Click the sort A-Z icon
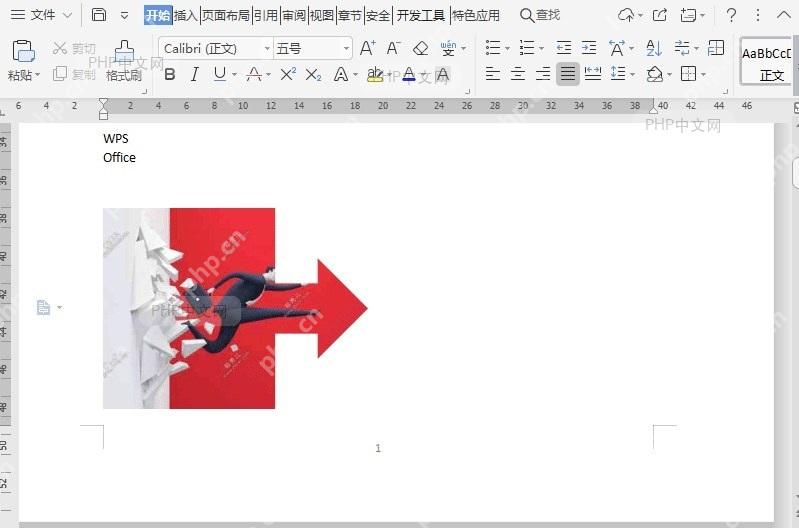 tap(654, 48)
